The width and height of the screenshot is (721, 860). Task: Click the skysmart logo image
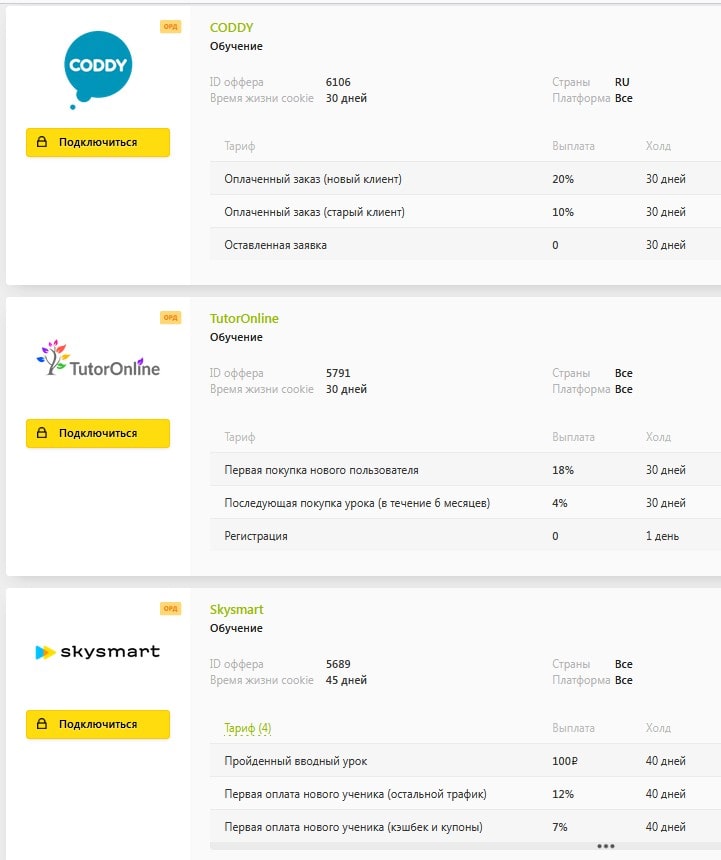coord(98,652)
